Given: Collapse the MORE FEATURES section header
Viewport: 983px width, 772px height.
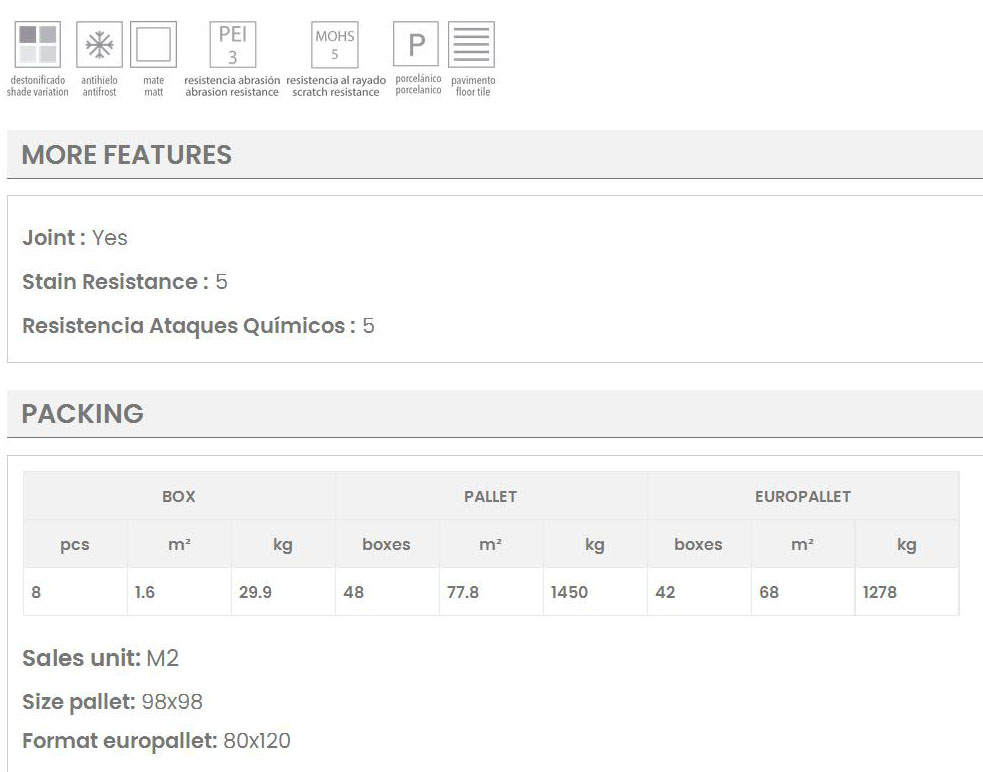Looking at the screenshot, I should pyautogui.click(x=126, y=155).
